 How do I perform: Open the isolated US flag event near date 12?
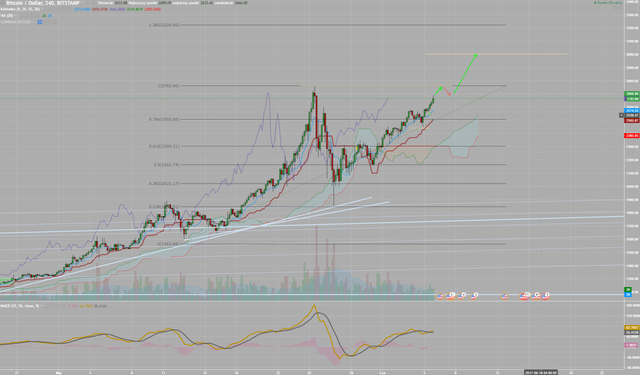point(504,297)
